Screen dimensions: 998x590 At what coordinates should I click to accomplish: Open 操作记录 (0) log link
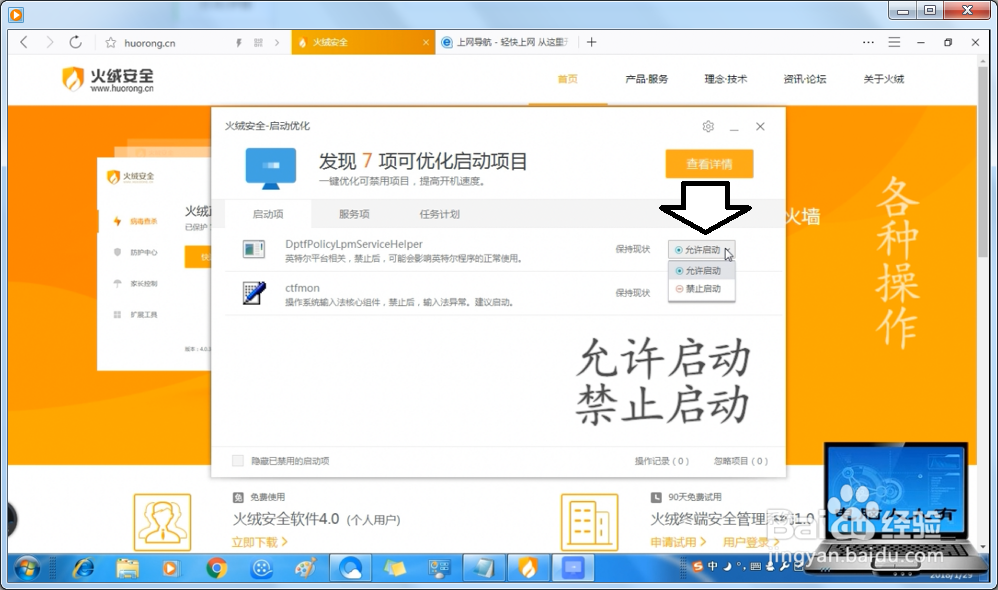[x=661, y=461]
